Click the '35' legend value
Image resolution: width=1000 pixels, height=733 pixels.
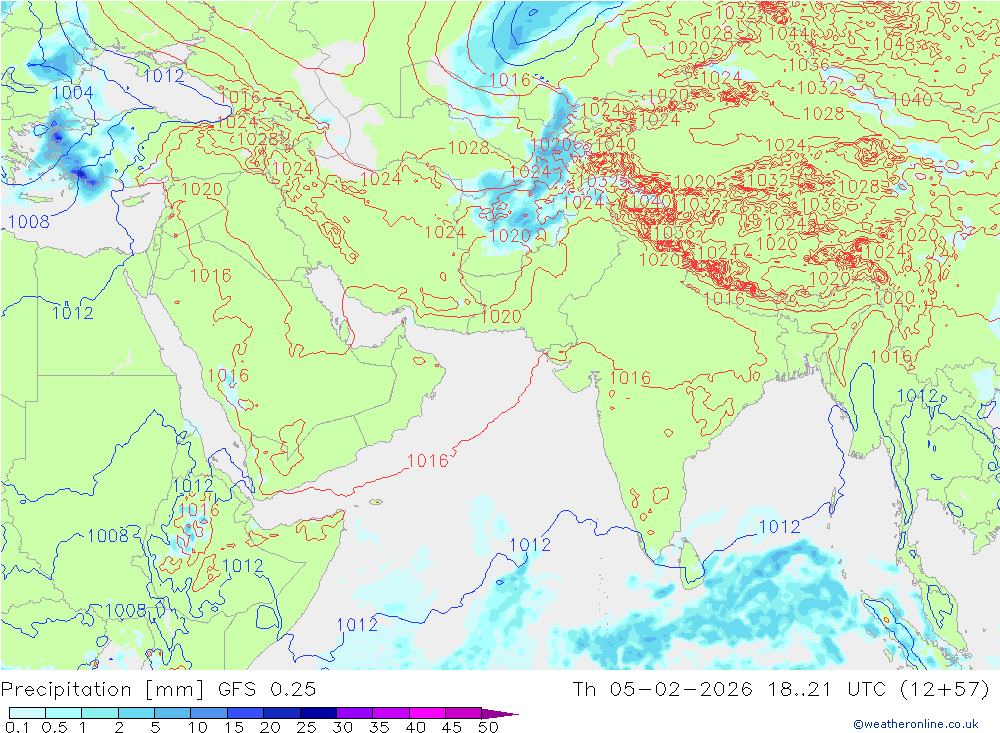379,727
